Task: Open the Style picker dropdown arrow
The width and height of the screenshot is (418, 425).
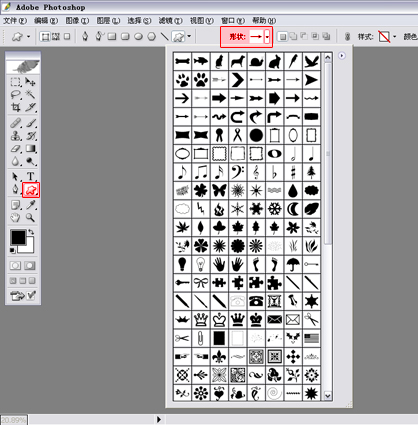Action: tap(395, 37)
